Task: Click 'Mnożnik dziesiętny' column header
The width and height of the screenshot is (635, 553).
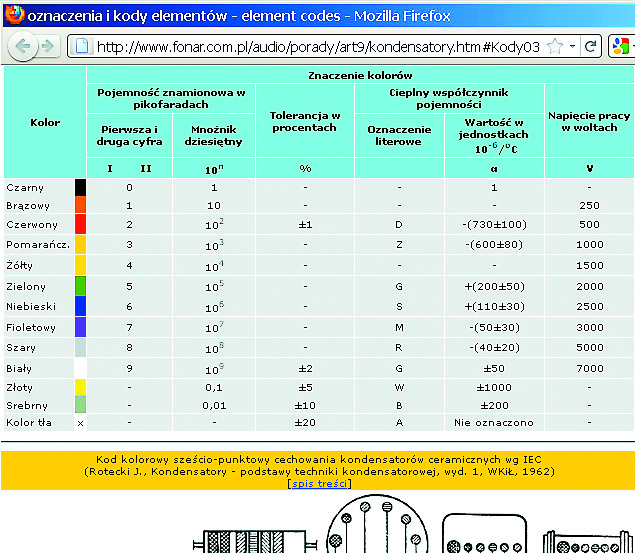Action: pos(213,136)
